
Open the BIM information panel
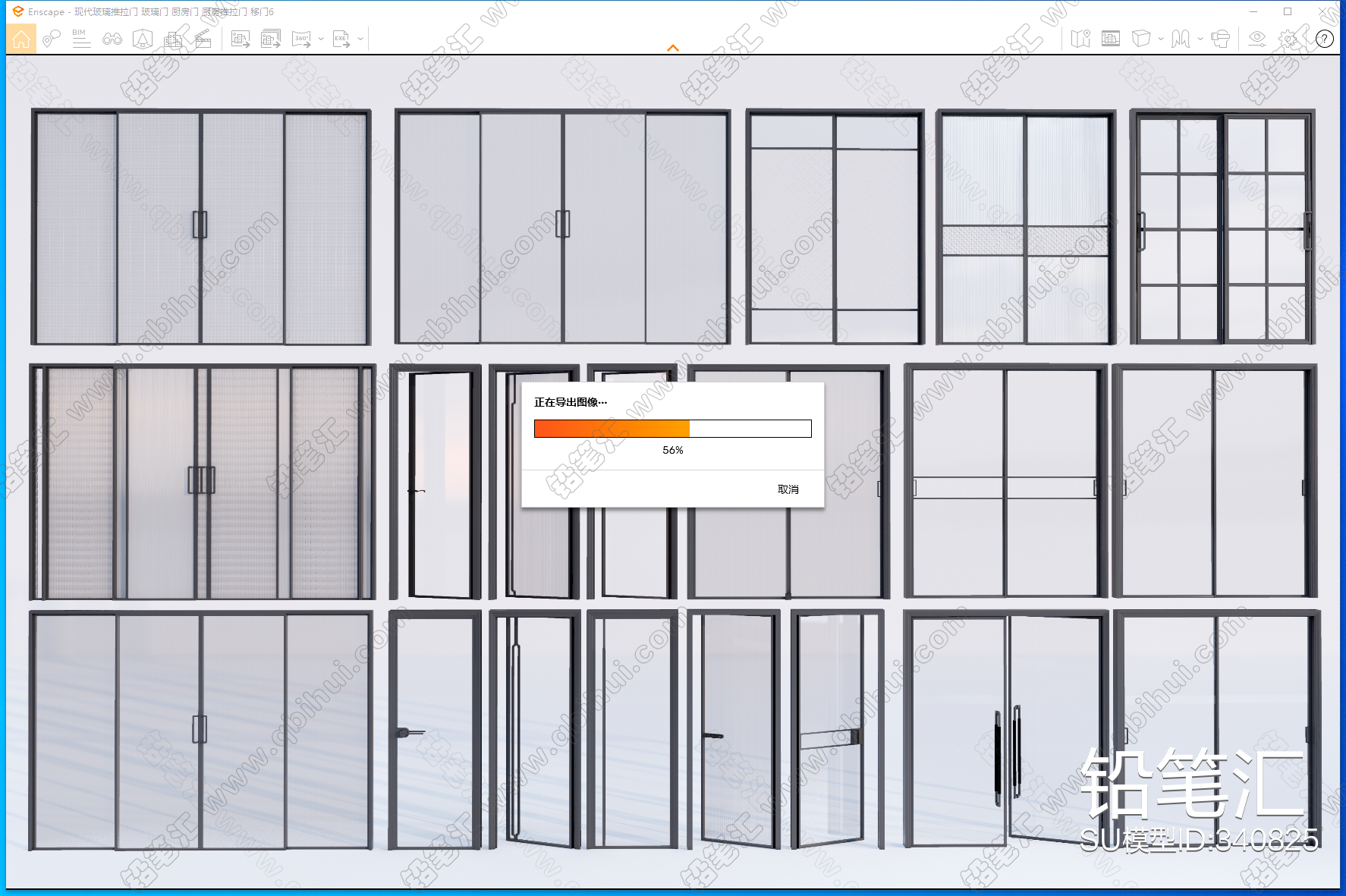(x=81, y=39)
